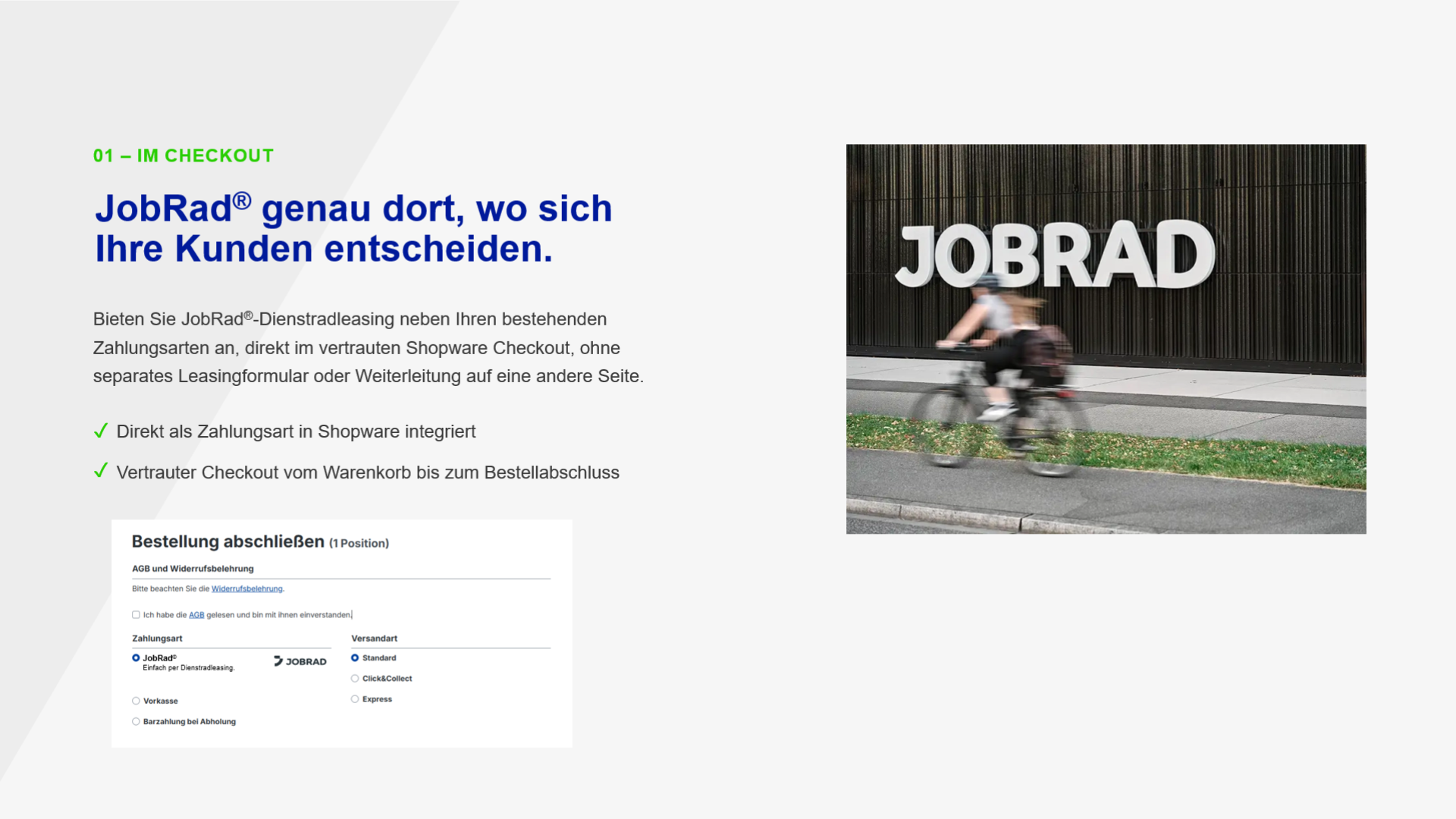Open the AGB link
Viewport: 1456px width, 819px height.
(196, 615)
